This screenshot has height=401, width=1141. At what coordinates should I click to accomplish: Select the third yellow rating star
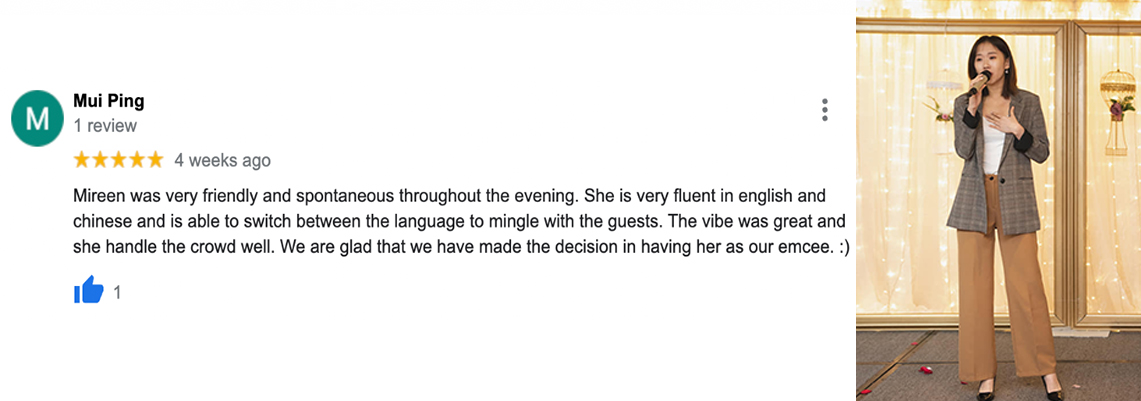119,160
